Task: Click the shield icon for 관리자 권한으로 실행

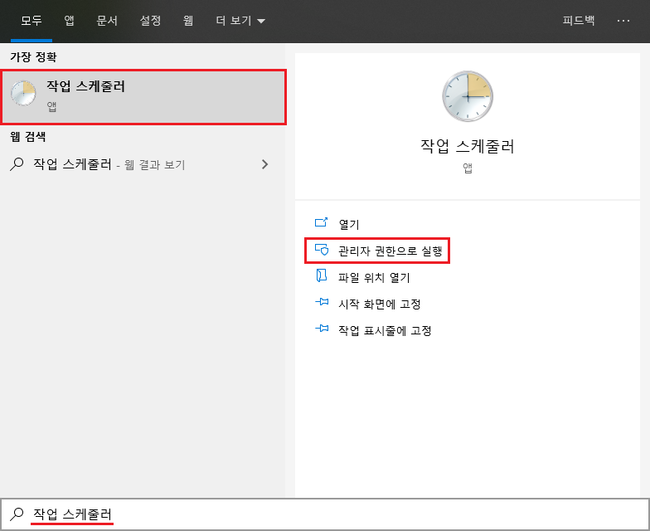Action: 321,250
